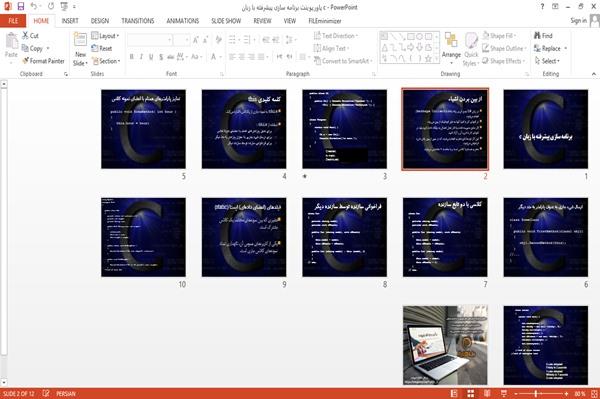This screenshot has height=399, width=600.
Task: Switch to Normal view from status bar
Action: [454, 393]
